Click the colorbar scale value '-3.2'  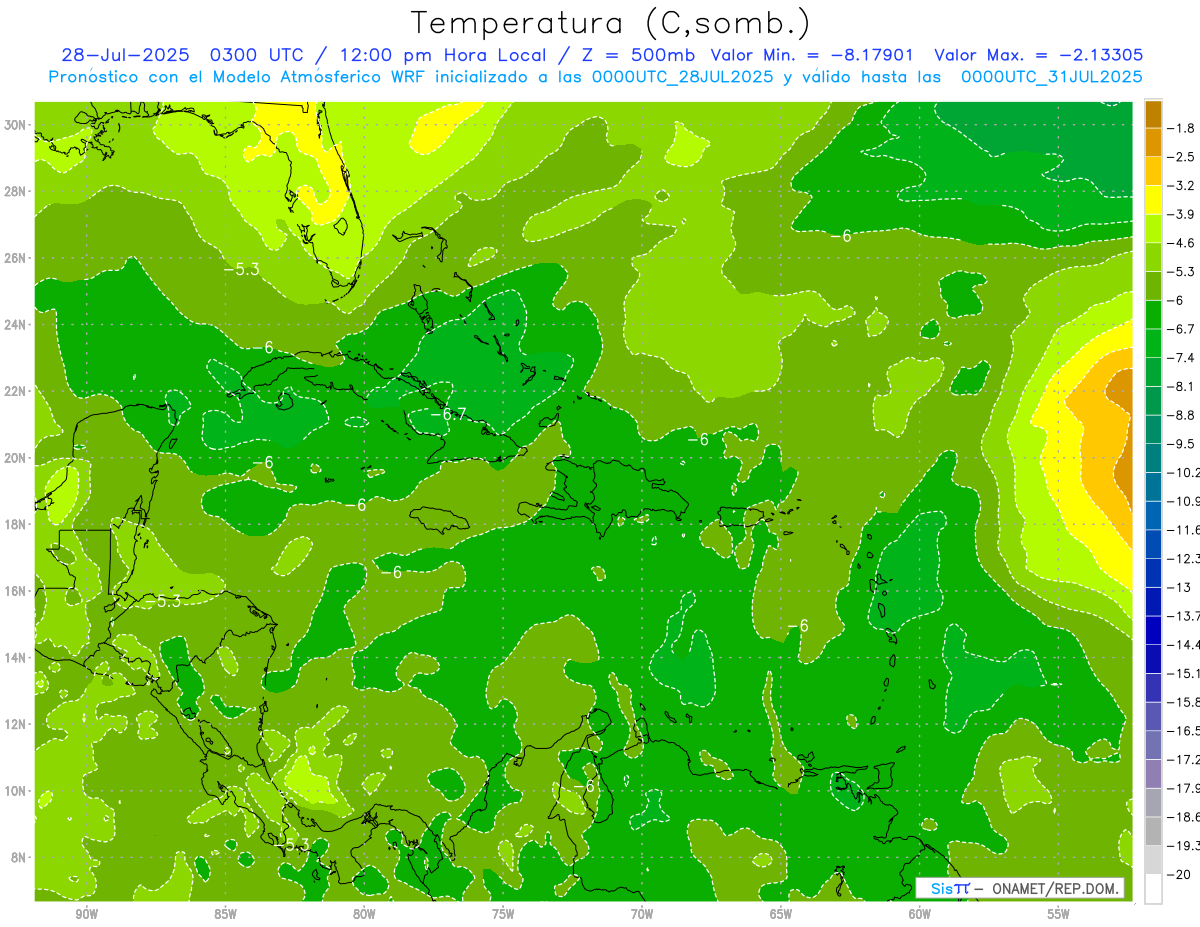click(1182, 186)
